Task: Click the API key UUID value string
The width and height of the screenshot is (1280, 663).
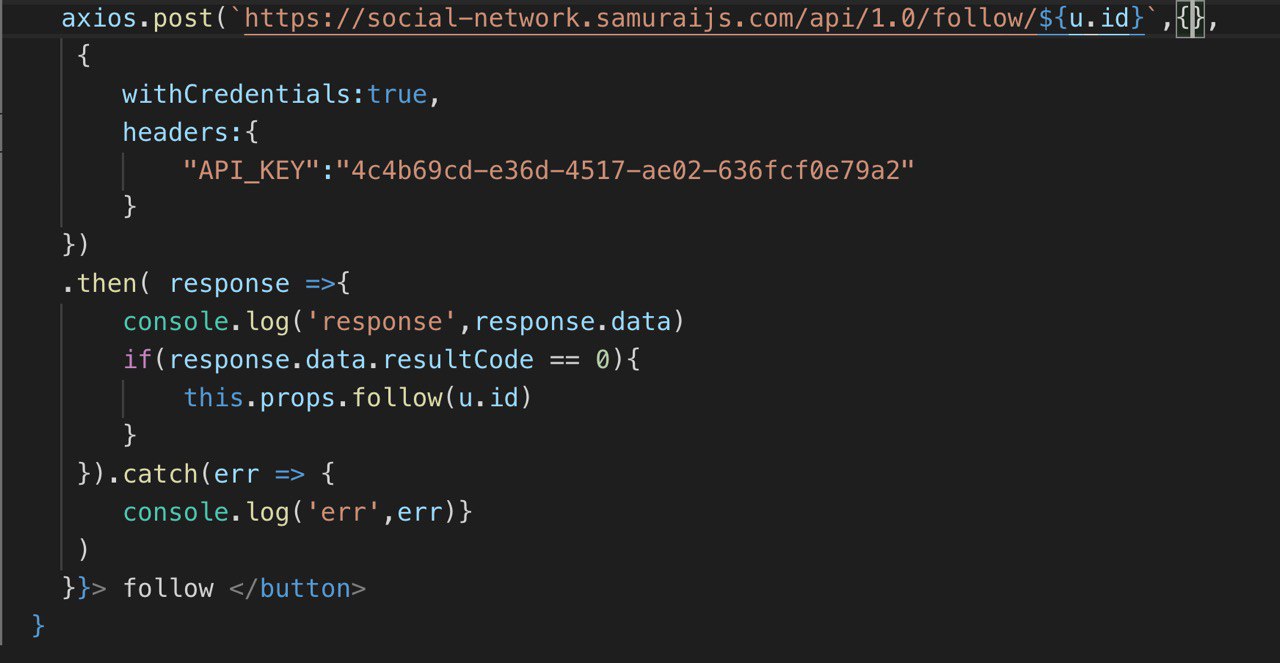Action: 626,171
